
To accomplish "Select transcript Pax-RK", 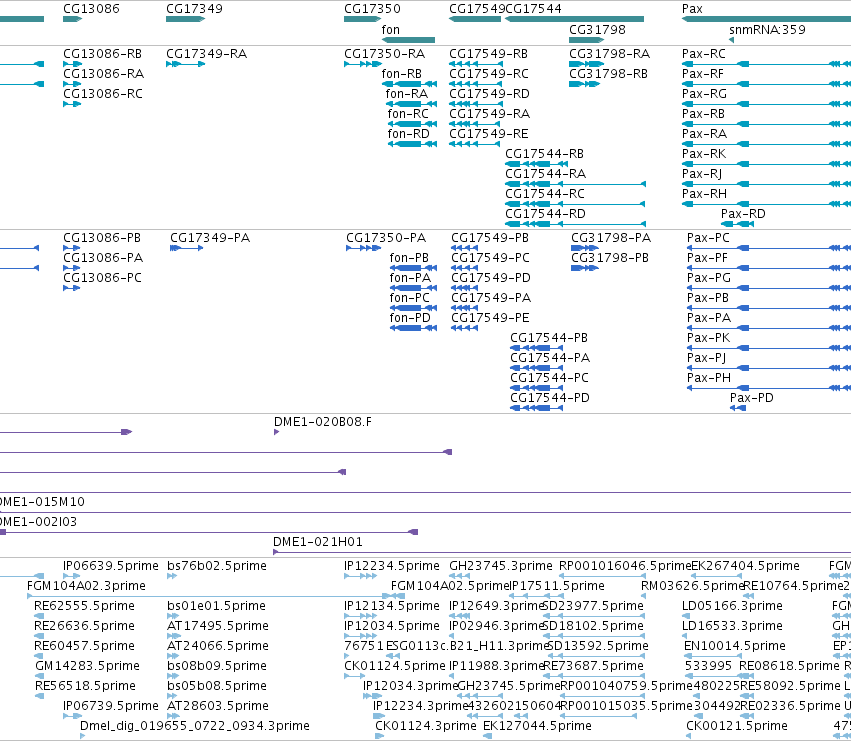I will (x=704, y=154).
